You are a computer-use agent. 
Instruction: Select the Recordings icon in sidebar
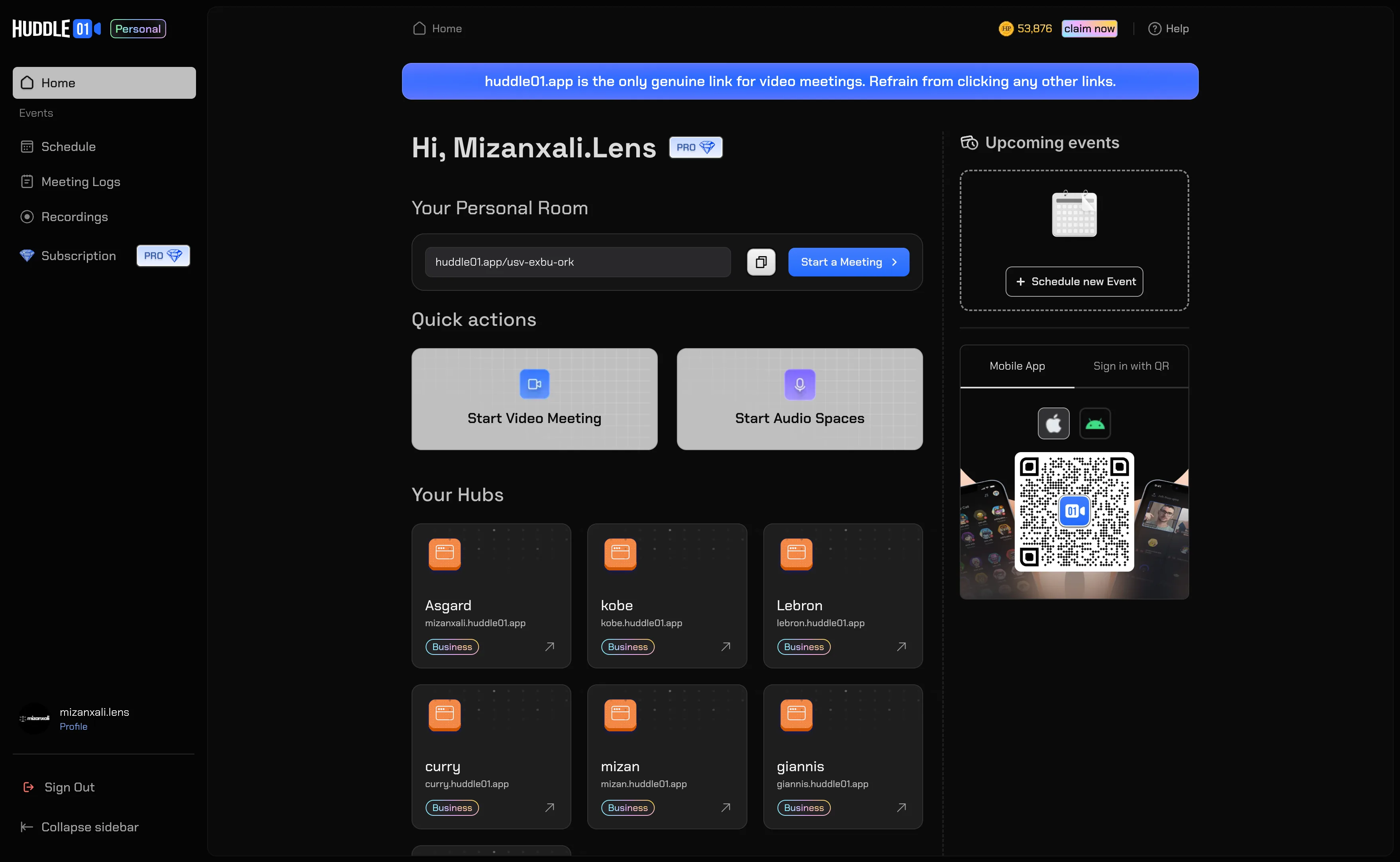pyautogui.click(x=27, y=217)
